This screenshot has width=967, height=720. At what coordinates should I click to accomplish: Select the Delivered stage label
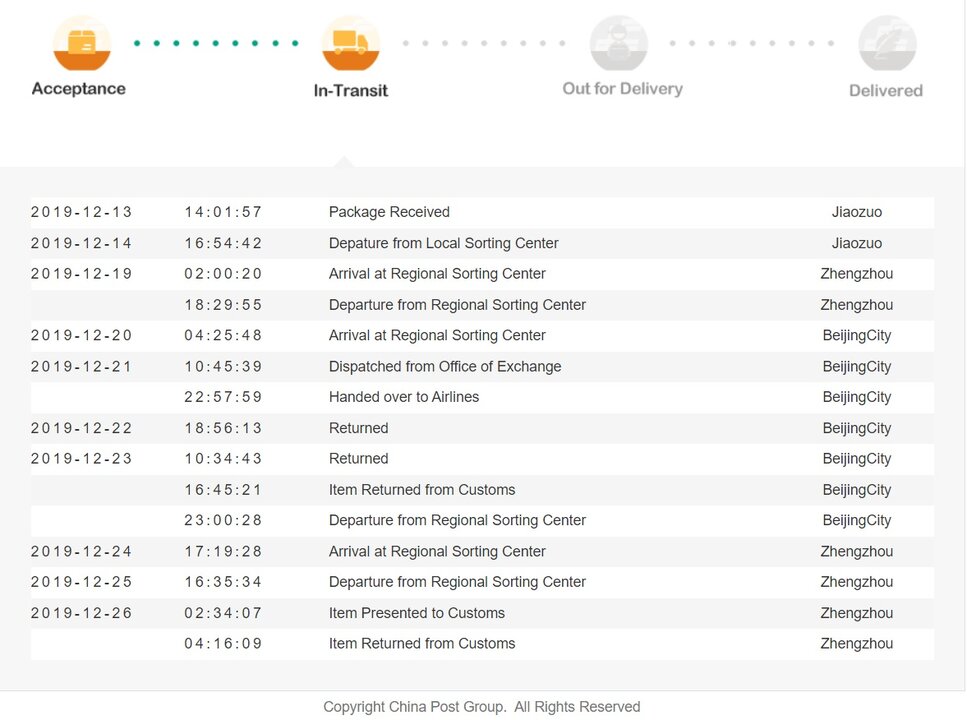(x=886, y=91)
